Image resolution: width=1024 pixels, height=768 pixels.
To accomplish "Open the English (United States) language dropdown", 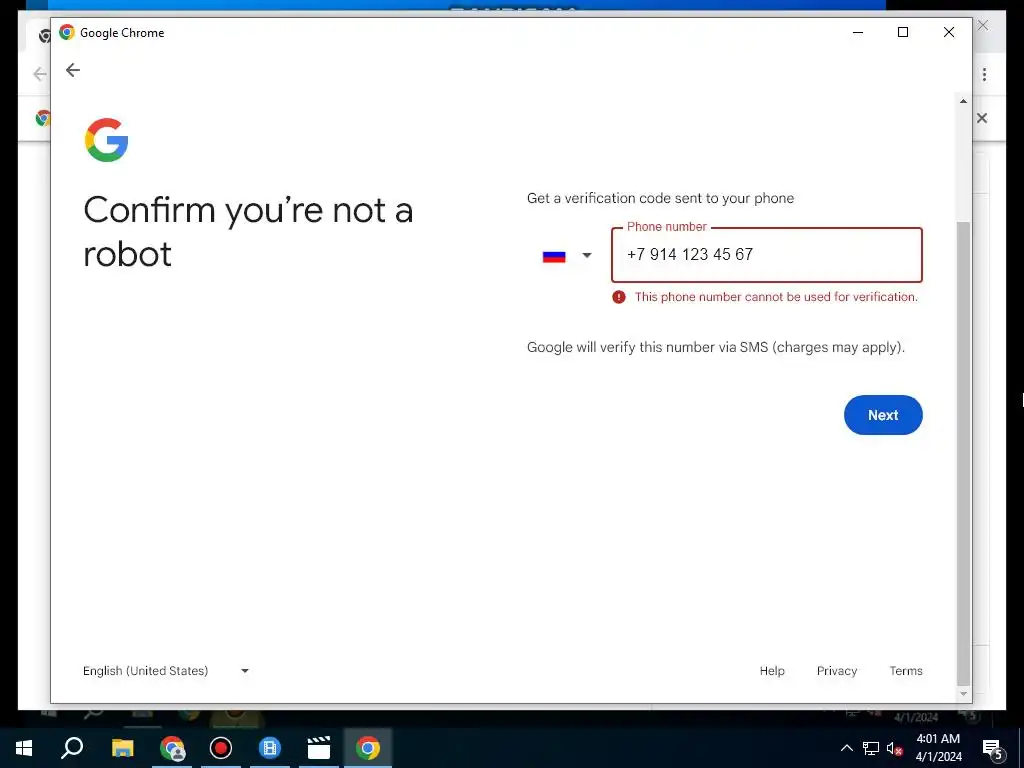I will (x=166, y=671).
